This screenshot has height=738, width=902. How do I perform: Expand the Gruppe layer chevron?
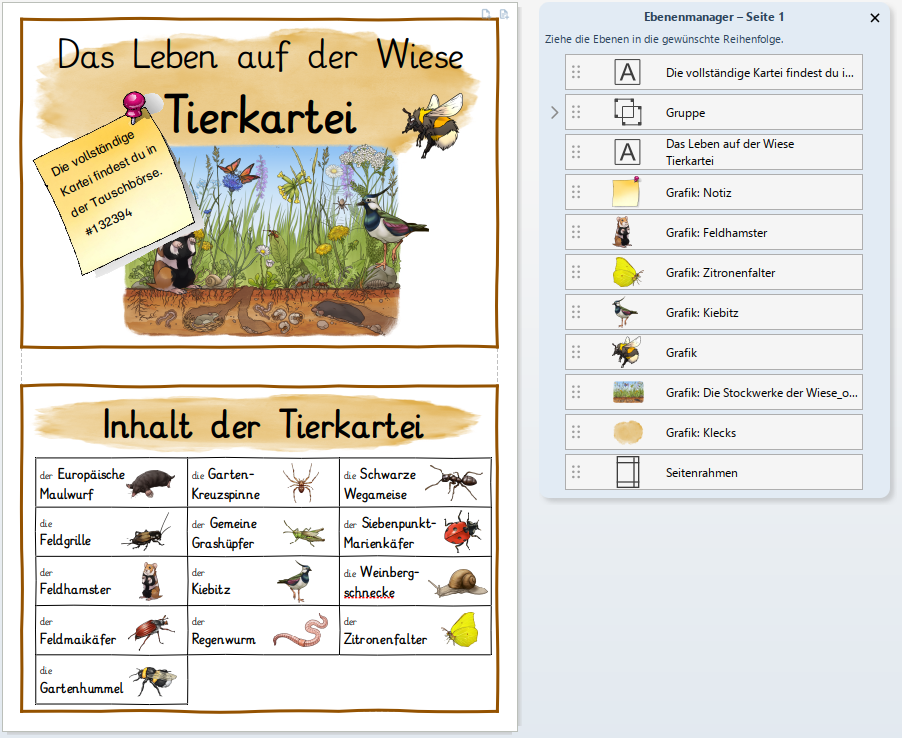click(555, 113)
